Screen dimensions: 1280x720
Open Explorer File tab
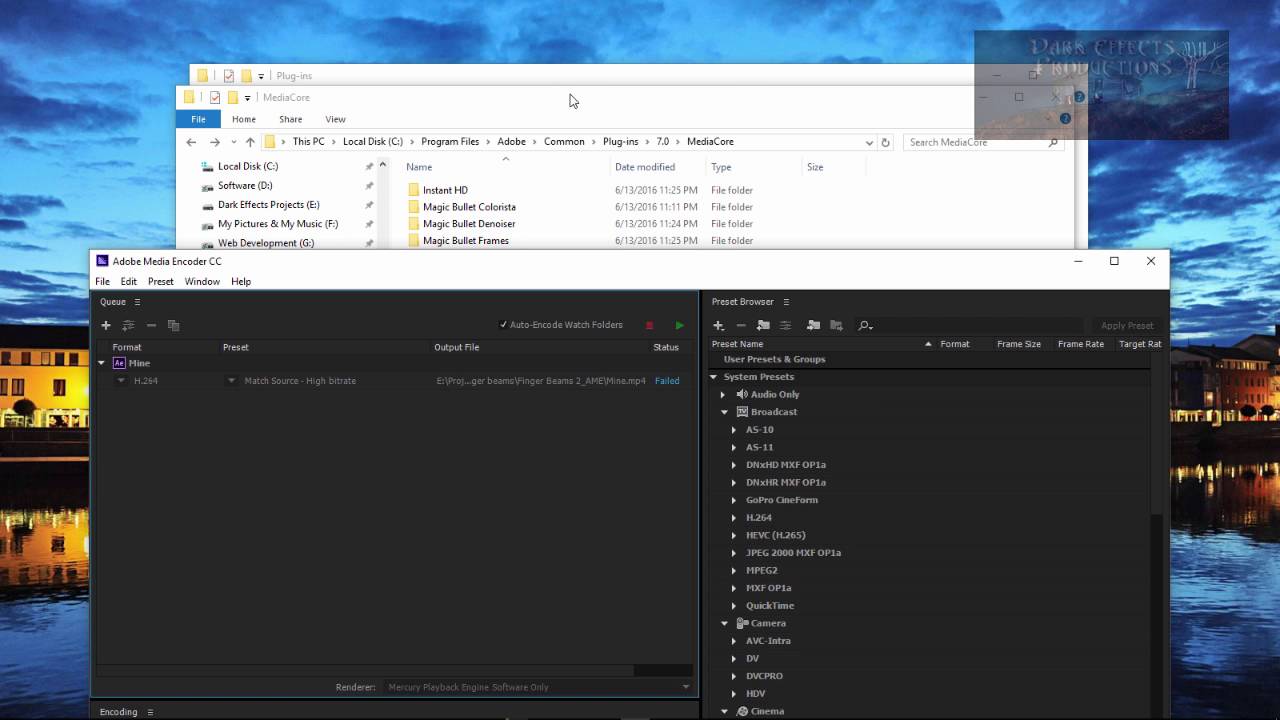pyautogui.click(x=198, y=119)
